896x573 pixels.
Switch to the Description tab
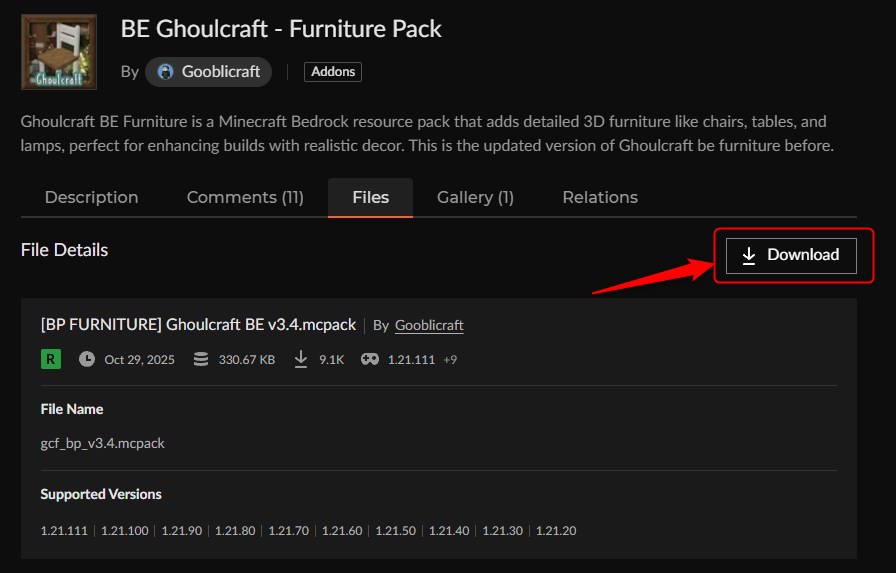point(91,198)
